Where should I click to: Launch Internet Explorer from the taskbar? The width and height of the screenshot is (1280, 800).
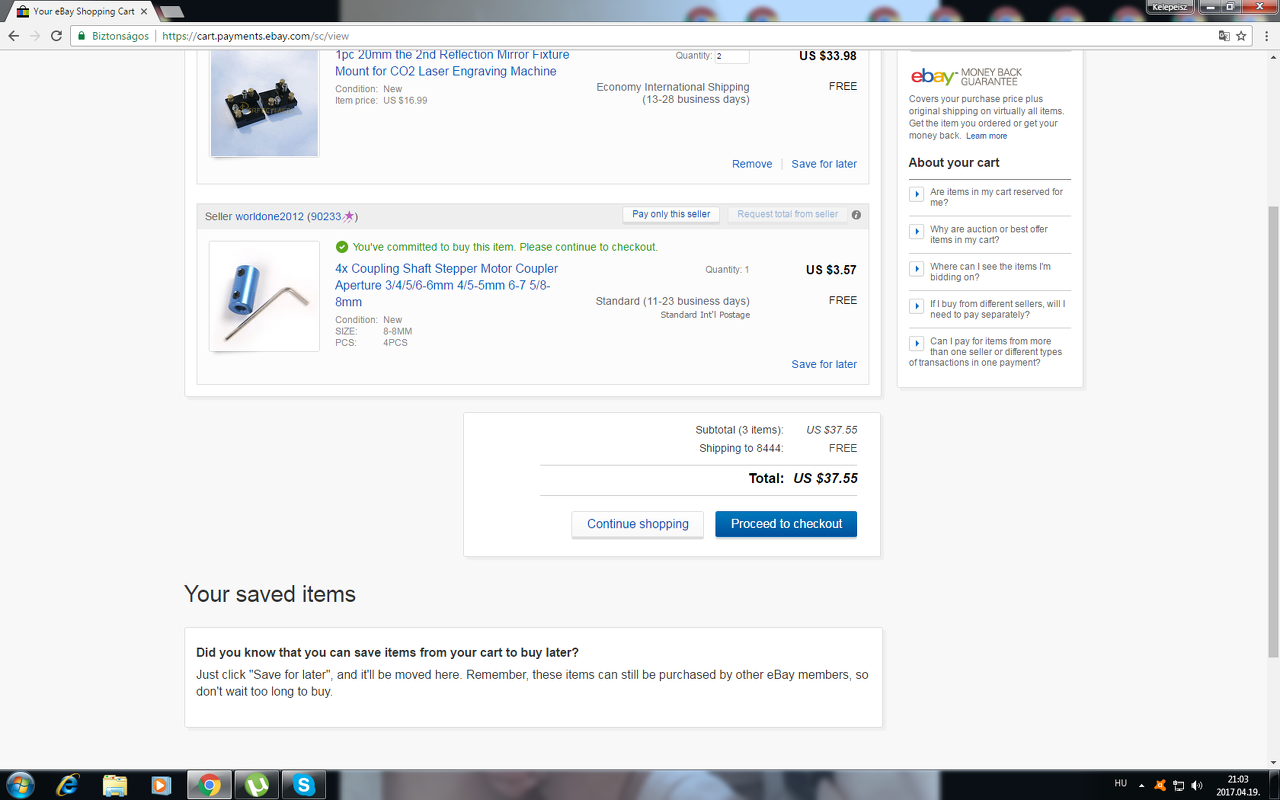[68, 785]
